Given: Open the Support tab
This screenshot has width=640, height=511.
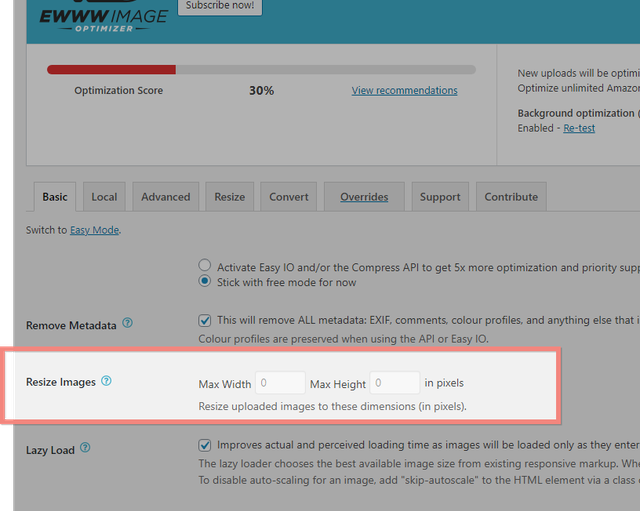Looking at the screenshot, I should click(x=440, y=197).
